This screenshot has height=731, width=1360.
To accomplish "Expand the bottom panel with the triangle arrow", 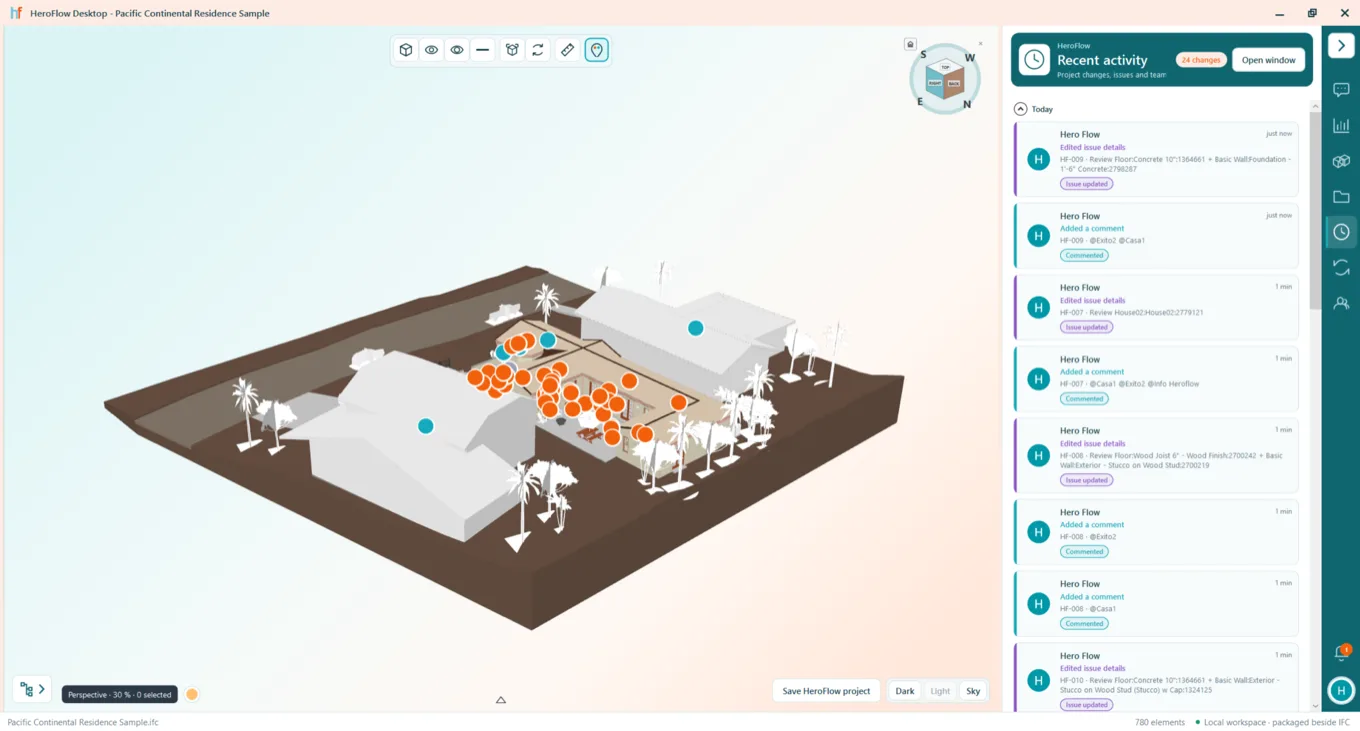I will click(x=501, y=700).
